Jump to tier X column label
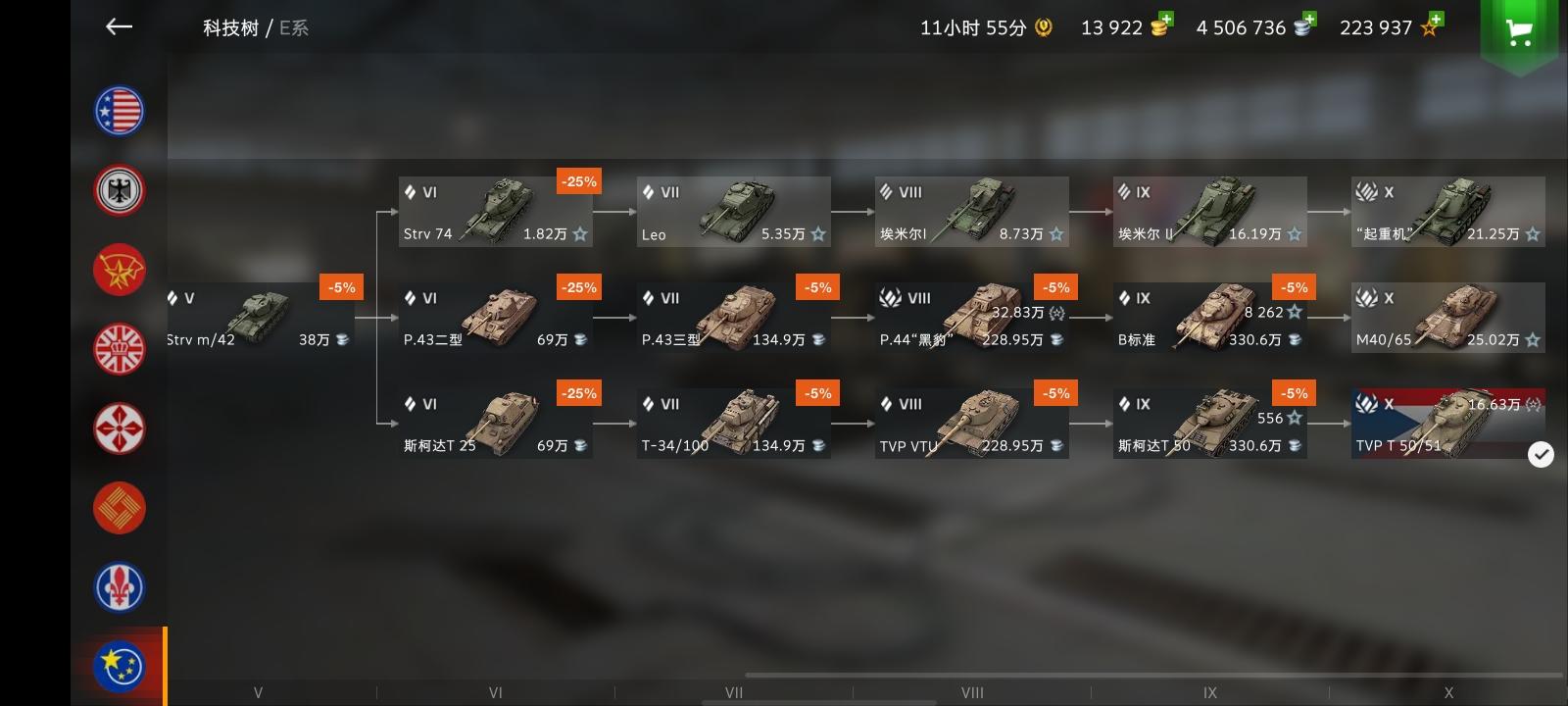Image resolution: width=1568 pixels, height=706 pixels. point(1448,692)
